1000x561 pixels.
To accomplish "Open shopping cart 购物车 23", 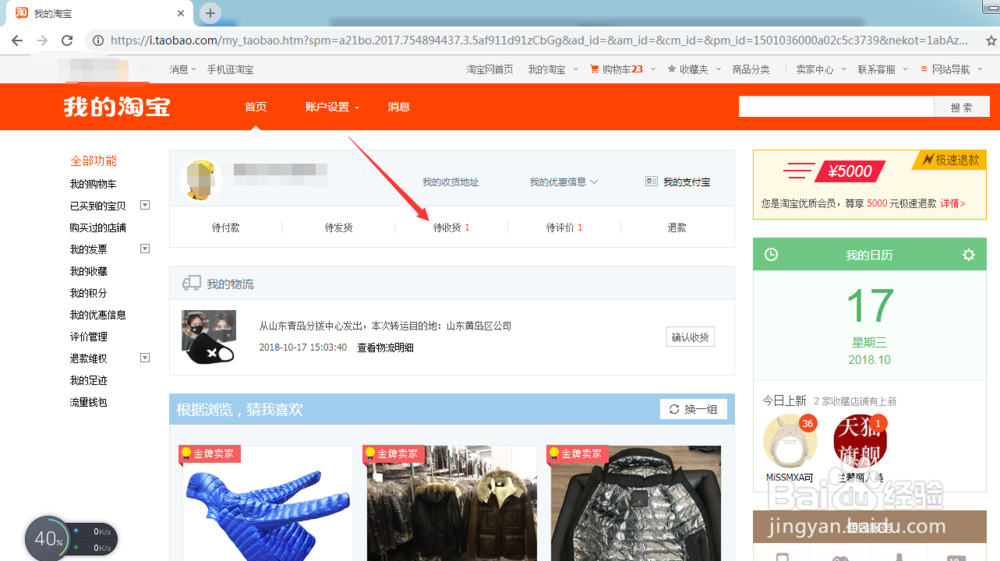I will tap(617, 69).
